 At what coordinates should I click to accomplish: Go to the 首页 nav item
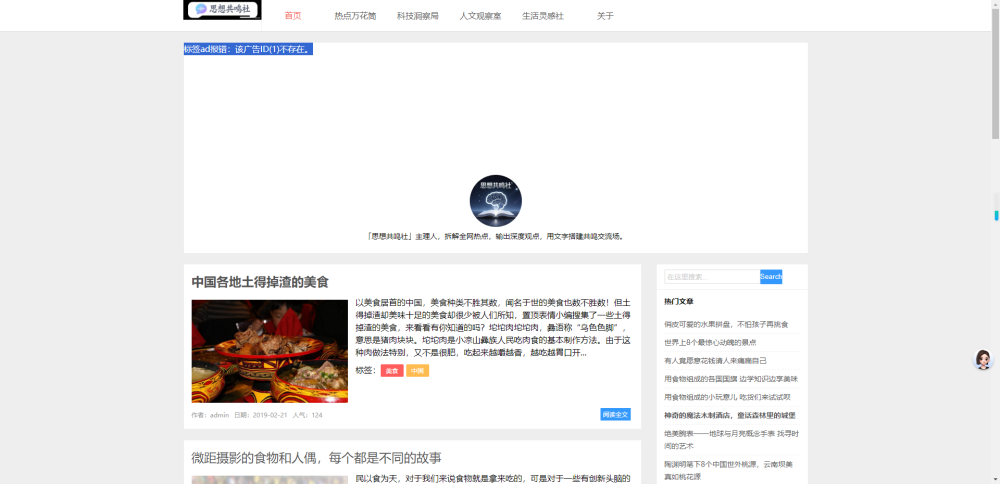pos(293,16)
